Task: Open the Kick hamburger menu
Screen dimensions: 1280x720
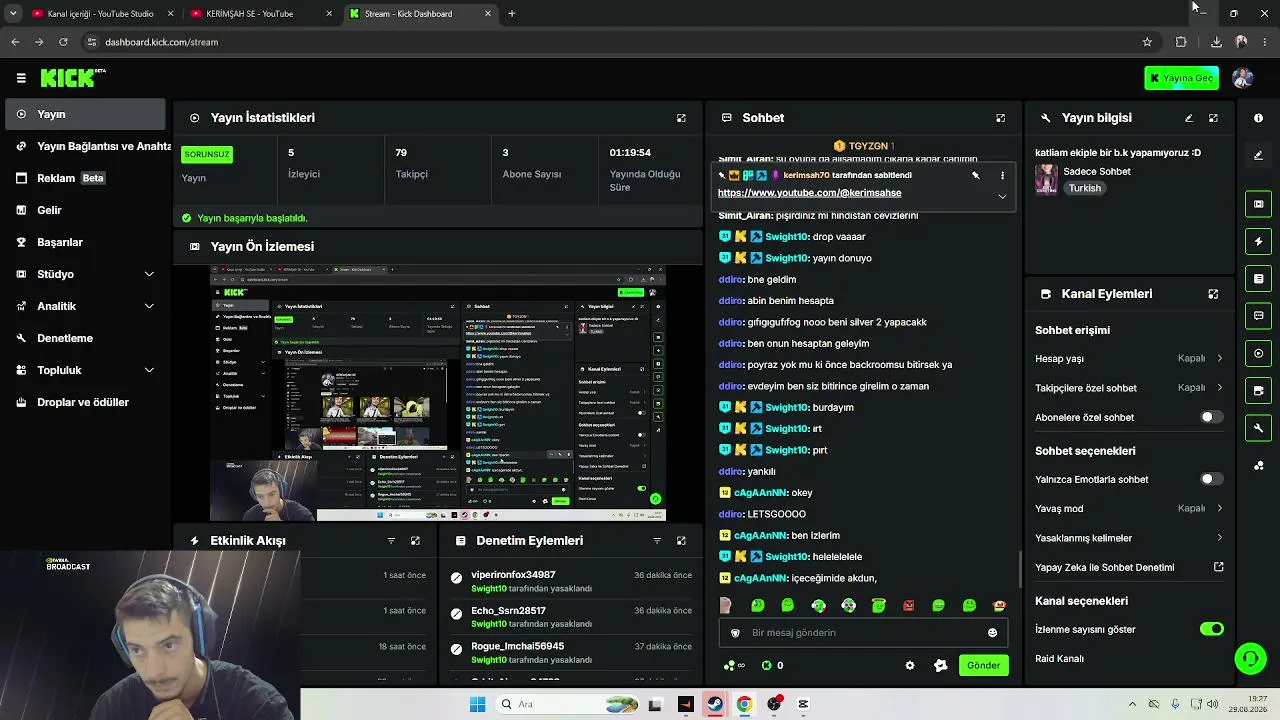Action: (x=21, y=78)
